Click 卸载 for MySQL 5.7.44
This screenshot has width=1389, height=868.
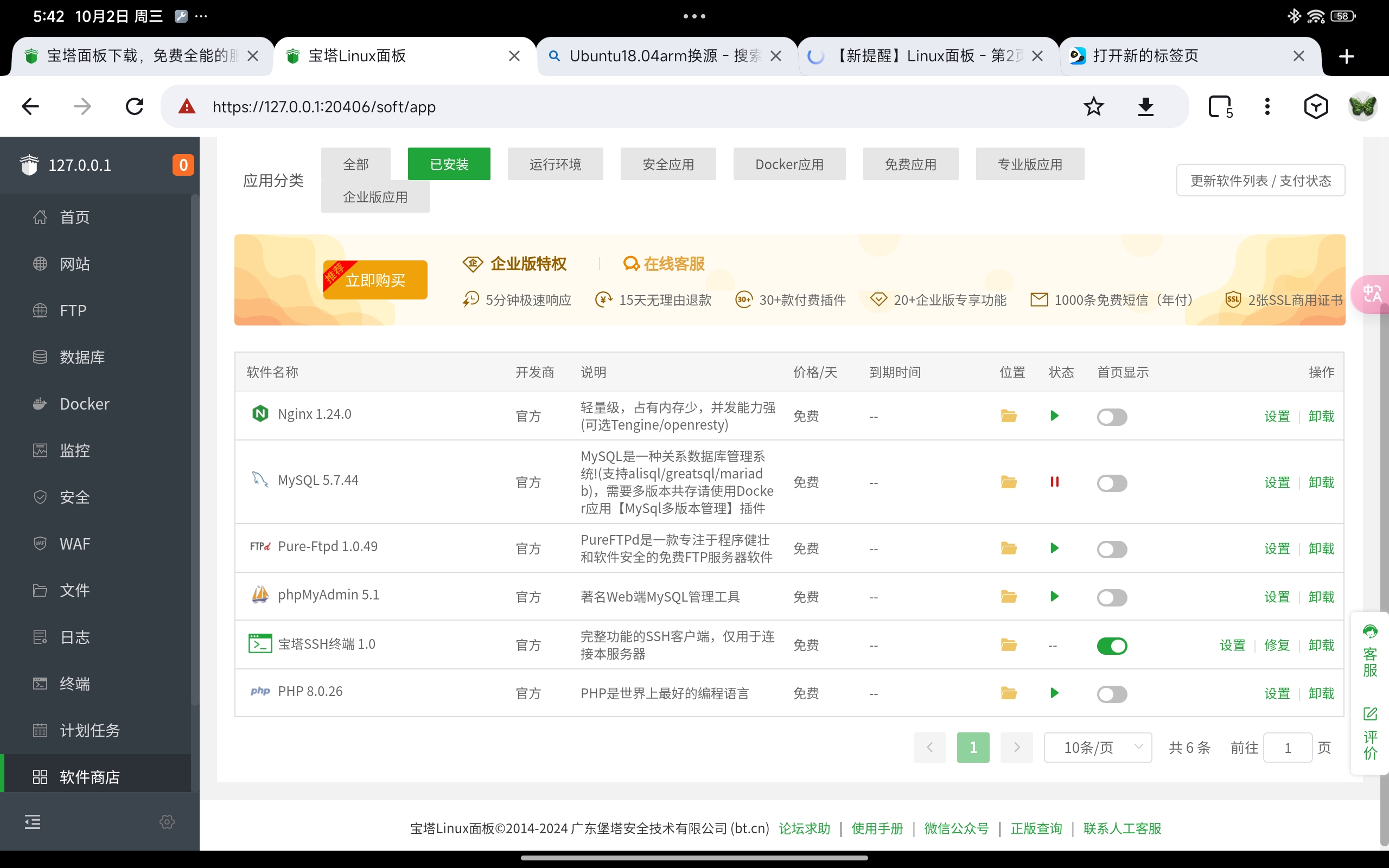click(1321, 482)
